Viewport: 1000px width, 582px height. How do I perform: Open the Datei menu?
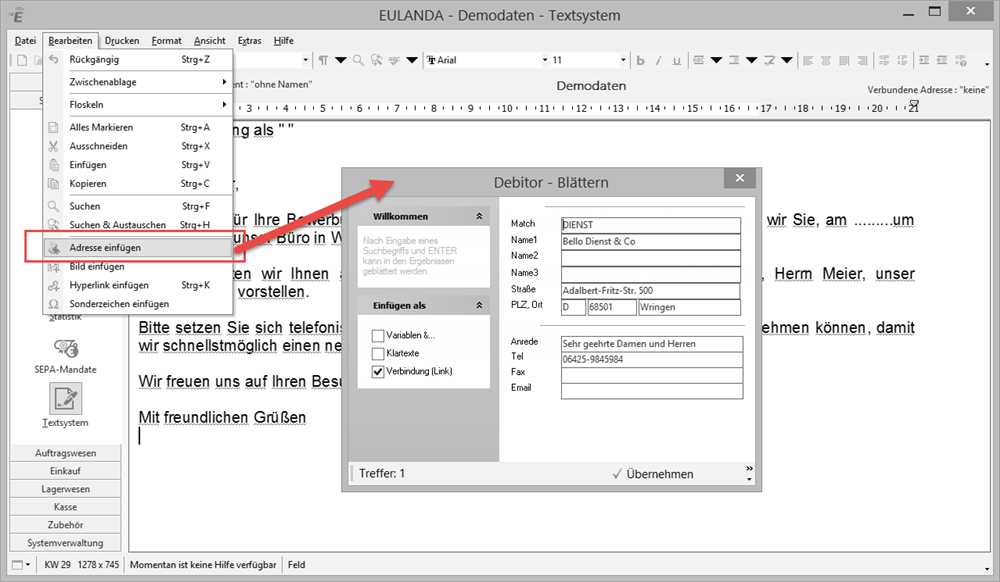pyautogui.click(x=26, y=40)
